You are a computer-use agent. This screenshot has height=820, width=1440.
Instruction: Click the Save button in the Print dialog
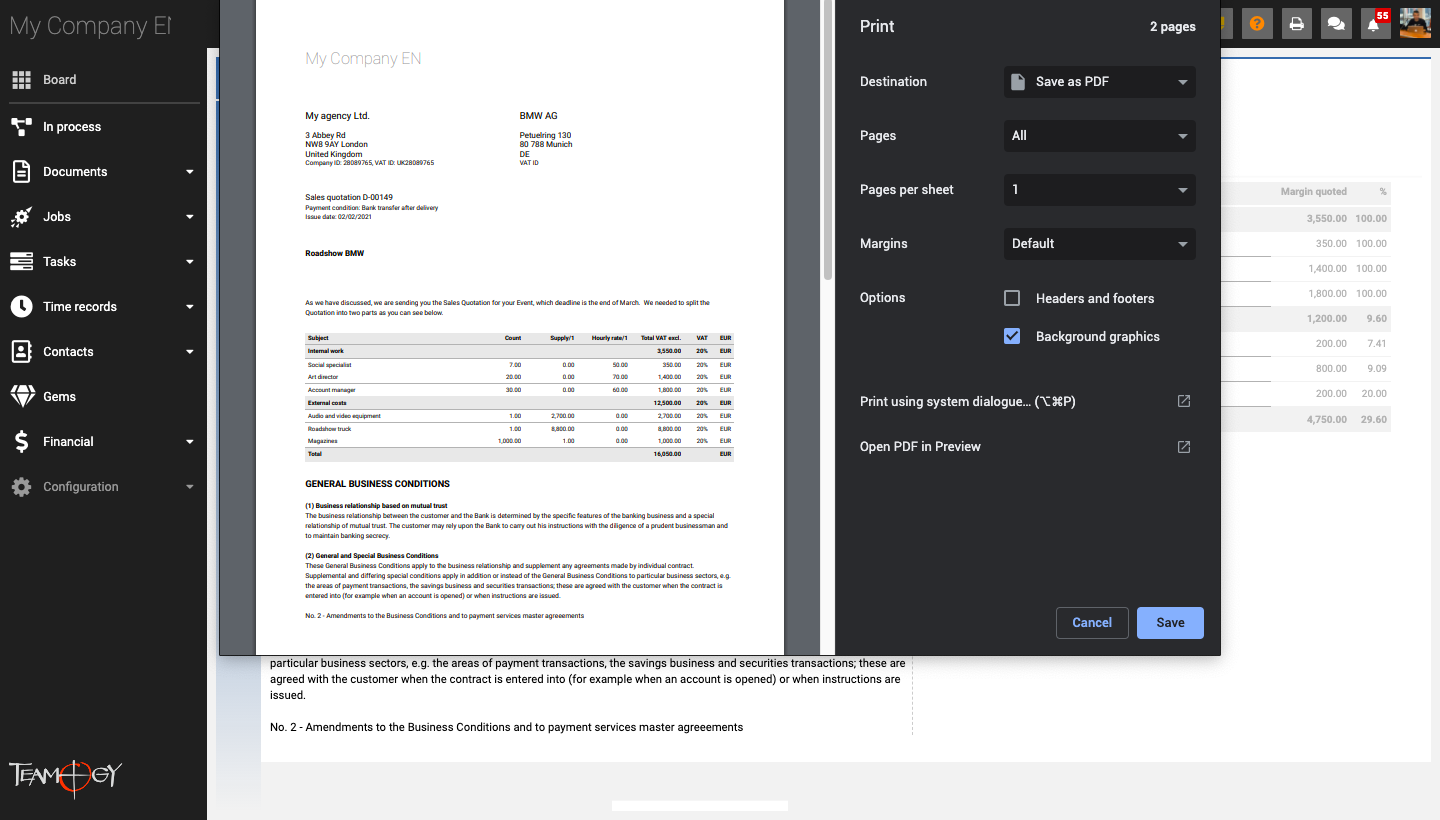[1170, 623]
